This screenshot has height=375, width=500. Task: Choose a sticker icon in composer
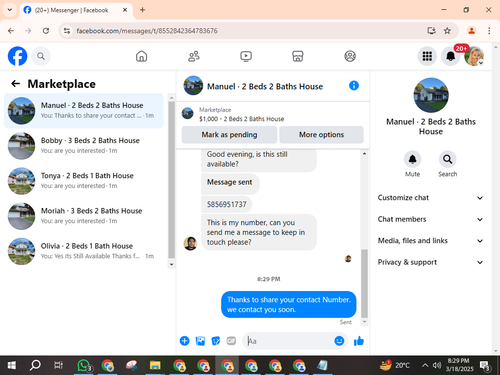pyautogui.click(x=216, y=341)
